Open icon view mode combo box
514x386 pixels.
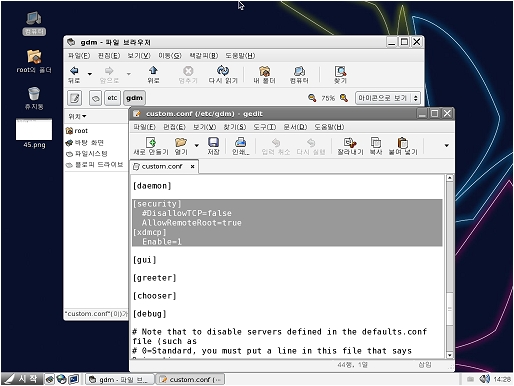pos(388,98)
